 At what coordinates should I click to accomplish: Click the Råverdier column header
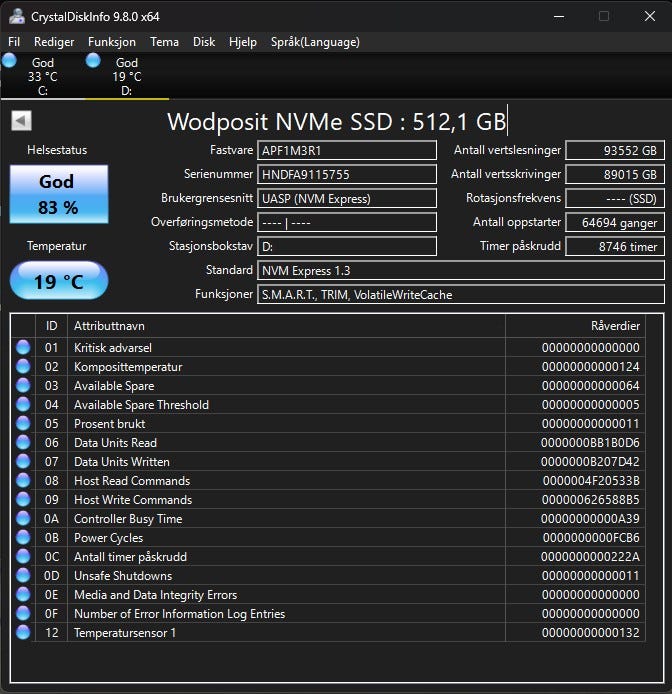tap(575, 326)
